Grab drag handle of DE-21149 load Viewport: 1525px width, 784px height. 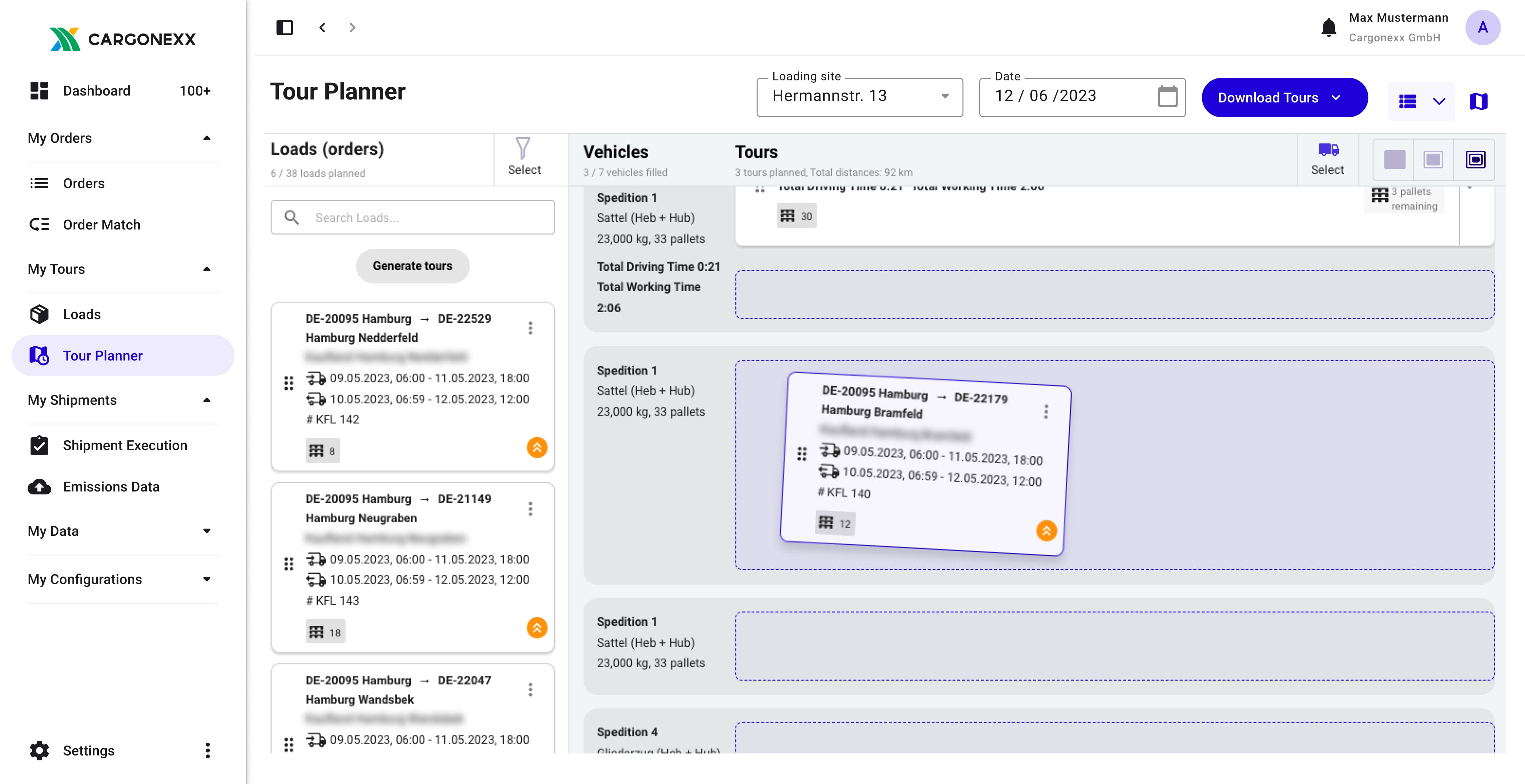pyautogui.click(x=288, y=564)
